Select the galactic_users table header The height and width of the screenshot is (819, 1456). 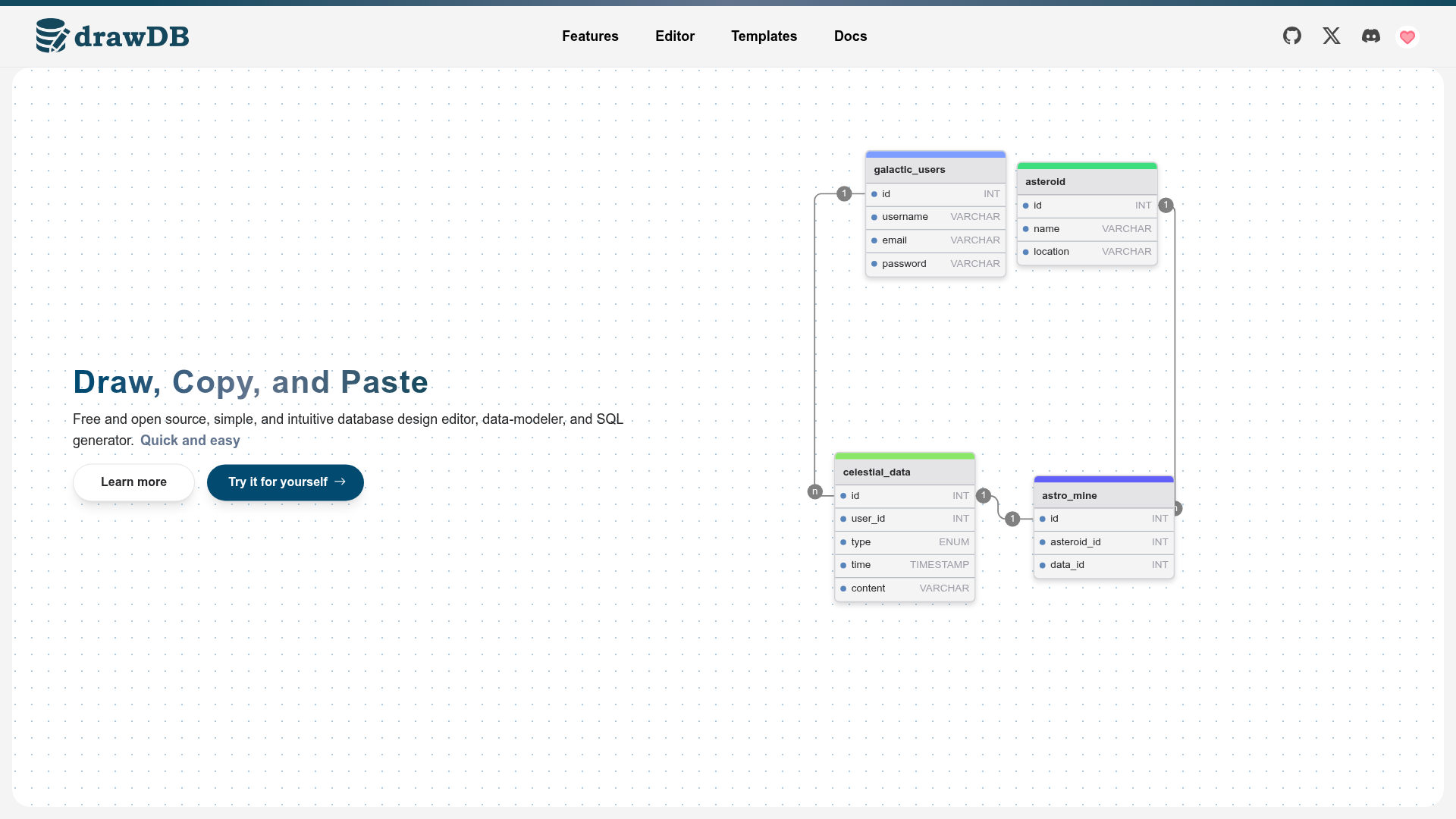click(936, 170)
